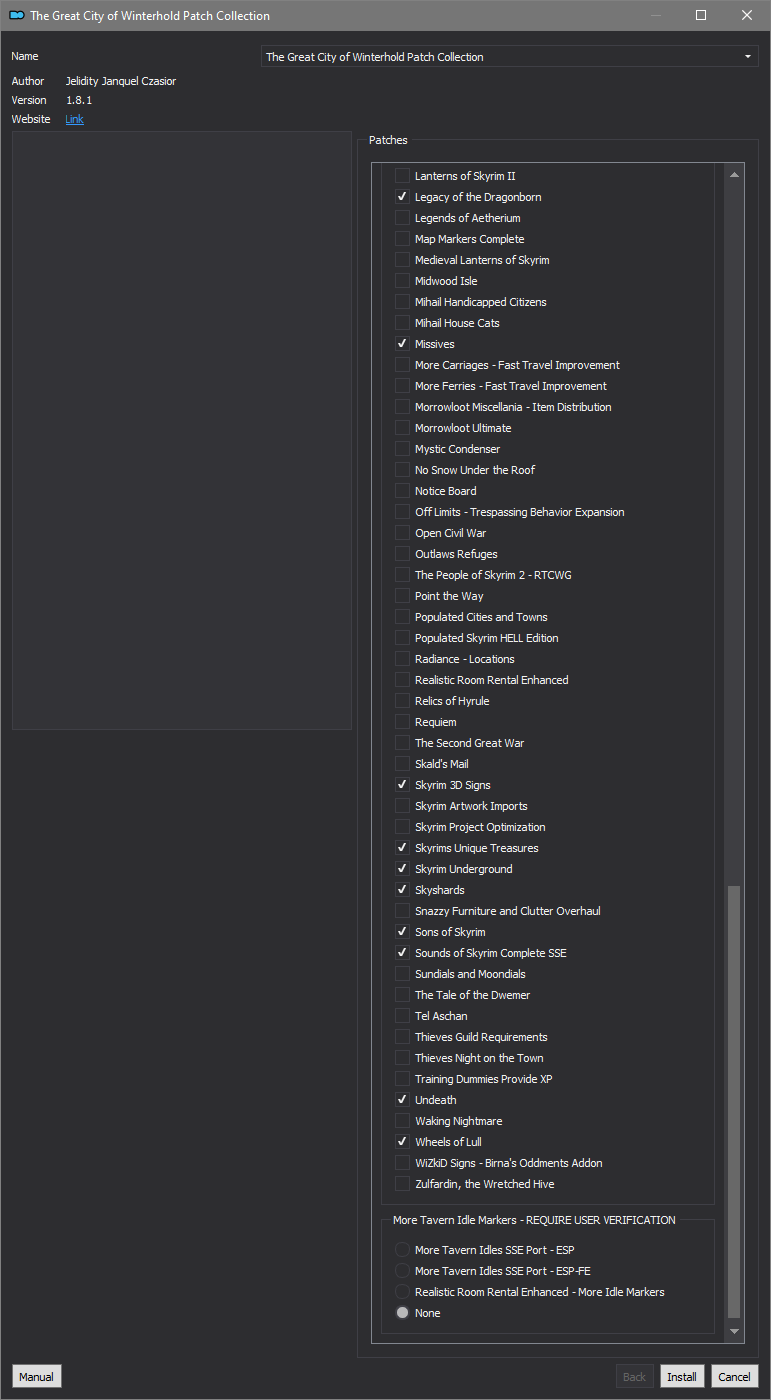This screenshot has height=1400, width=771.
Task: Uncheck Skyshards
Action: [402, 890]
